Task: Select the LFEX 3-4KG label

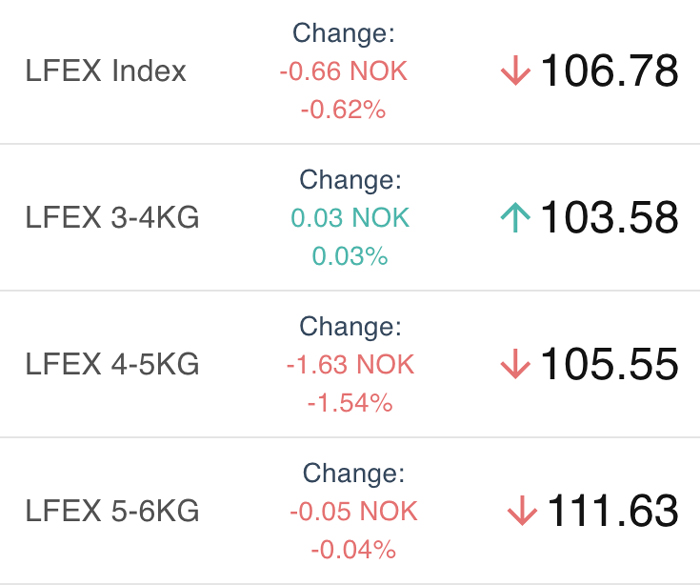Action: (x=112, y=217)
